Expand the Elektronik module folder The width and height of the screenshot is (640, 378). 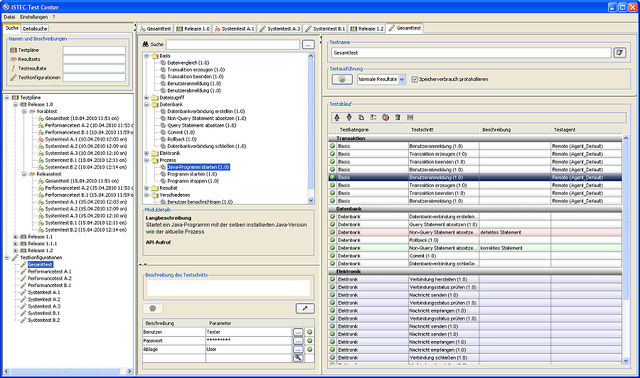(147, 153)
